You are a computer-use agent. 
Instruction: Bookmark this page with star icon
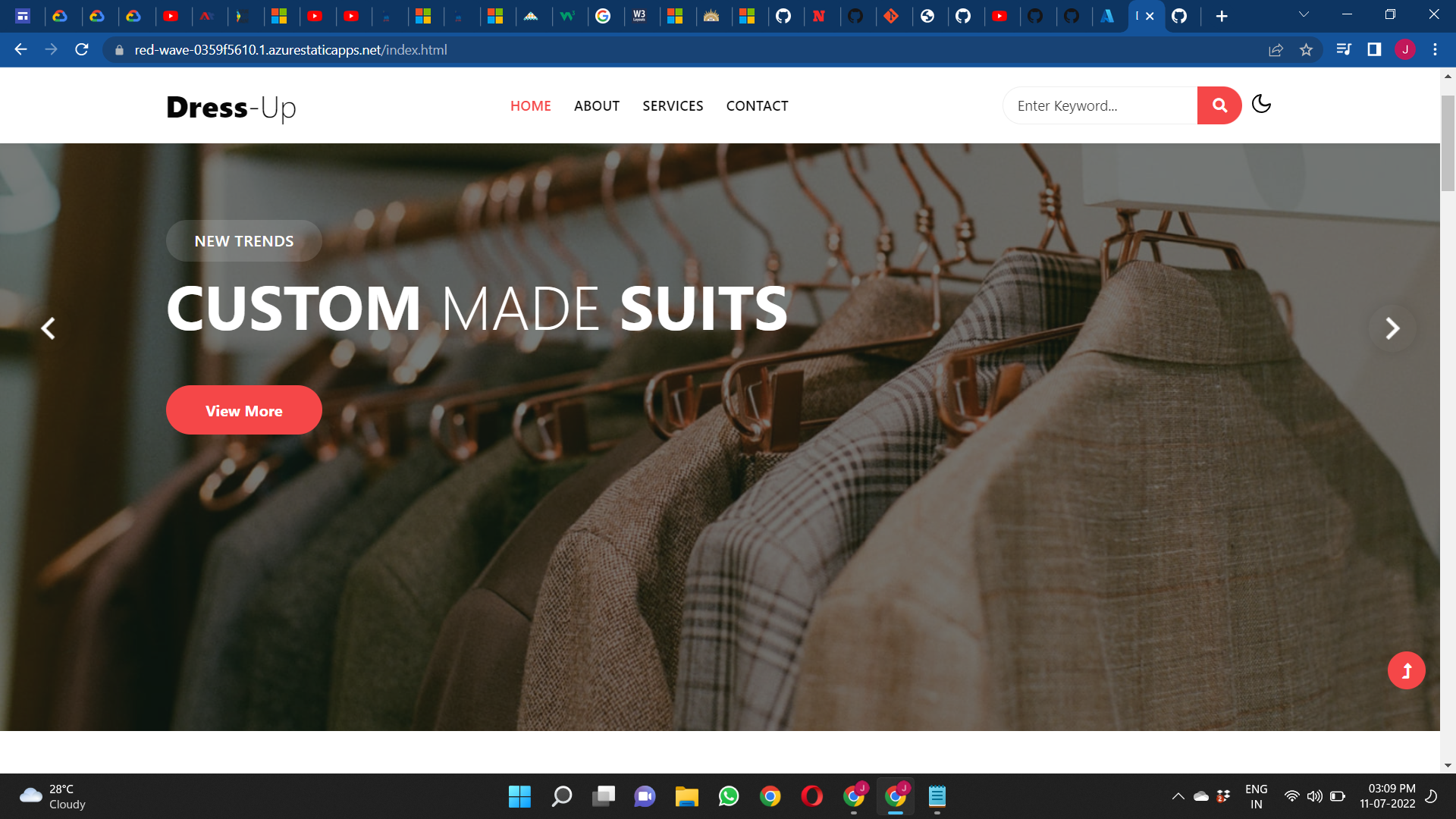pos(1306,50)
